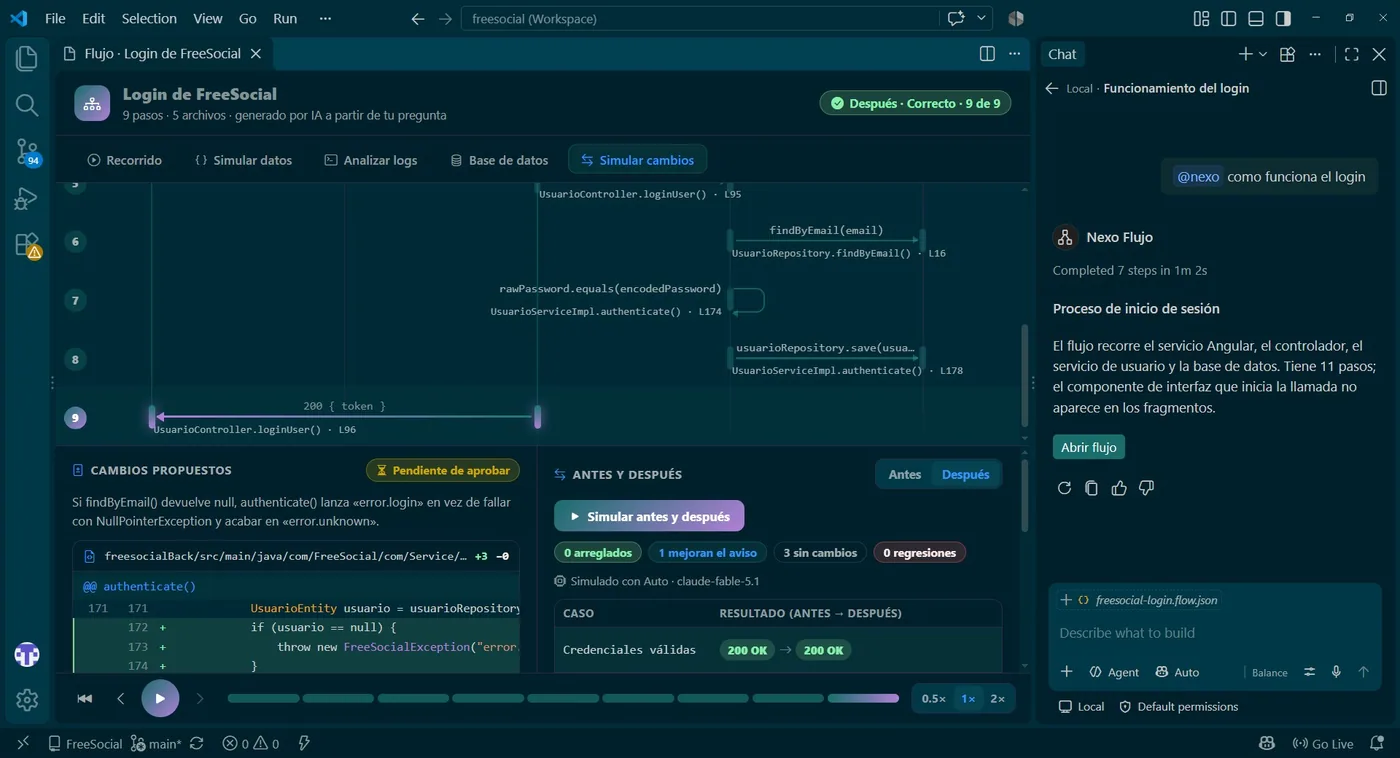This screenshot has width=1400, height=758.
Task: Focus the Describe what to build input
Action: 1214,633
